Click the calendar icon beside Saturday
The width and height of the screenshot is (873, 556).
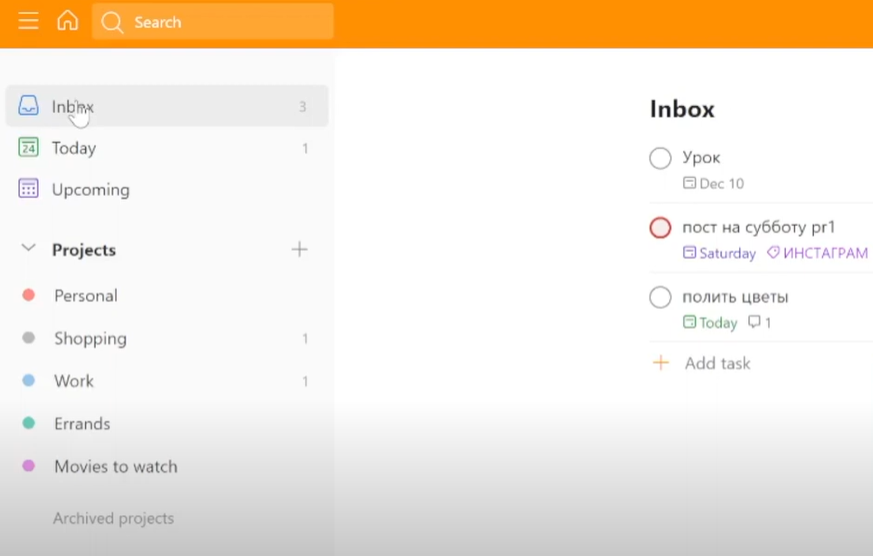coord(689,252)
